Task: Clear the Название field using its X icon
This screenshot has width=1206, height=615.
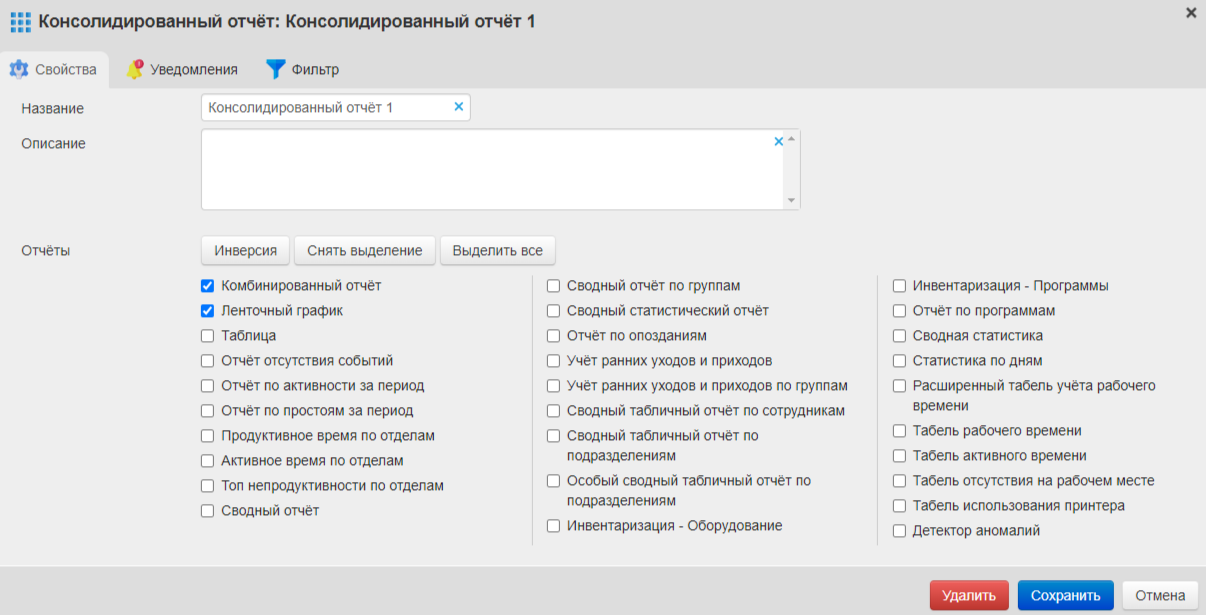Action: click(x=457, y=107)
